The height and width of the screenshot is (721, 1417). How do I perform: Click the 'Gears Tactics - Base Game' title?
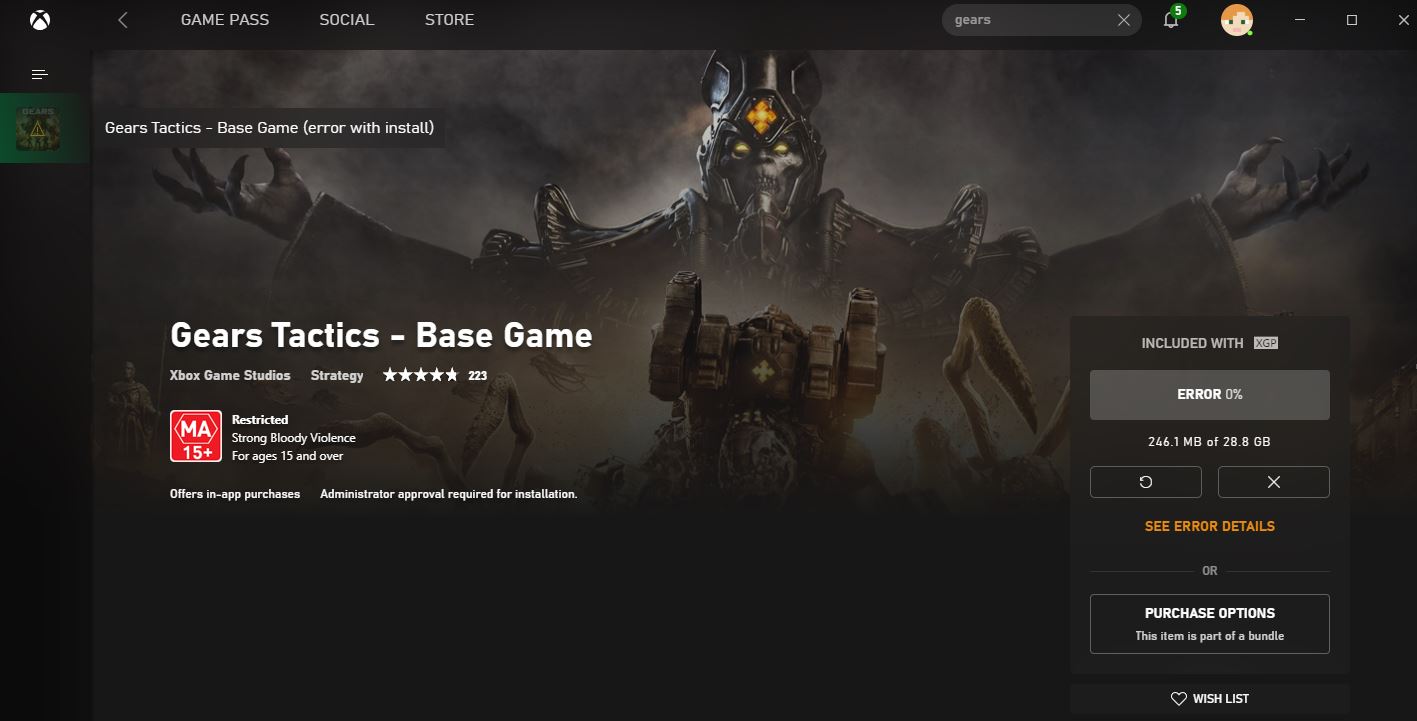point(381,335)
